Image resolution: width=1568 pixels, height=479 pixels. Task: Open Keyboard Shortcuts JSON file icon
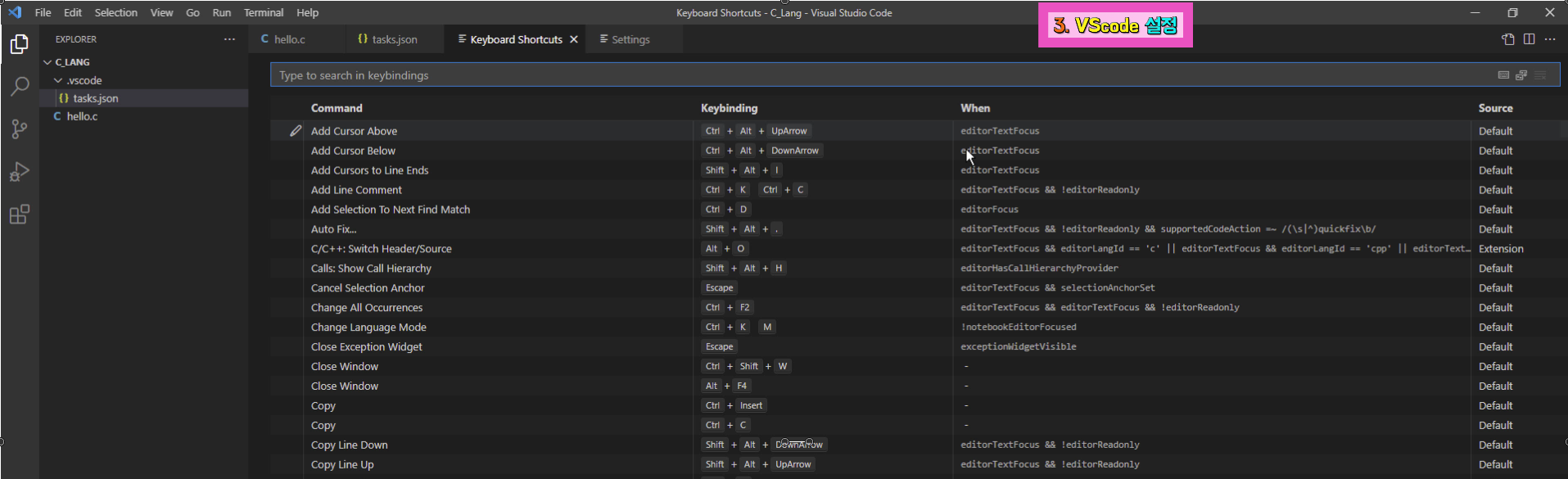(1508, 39)
